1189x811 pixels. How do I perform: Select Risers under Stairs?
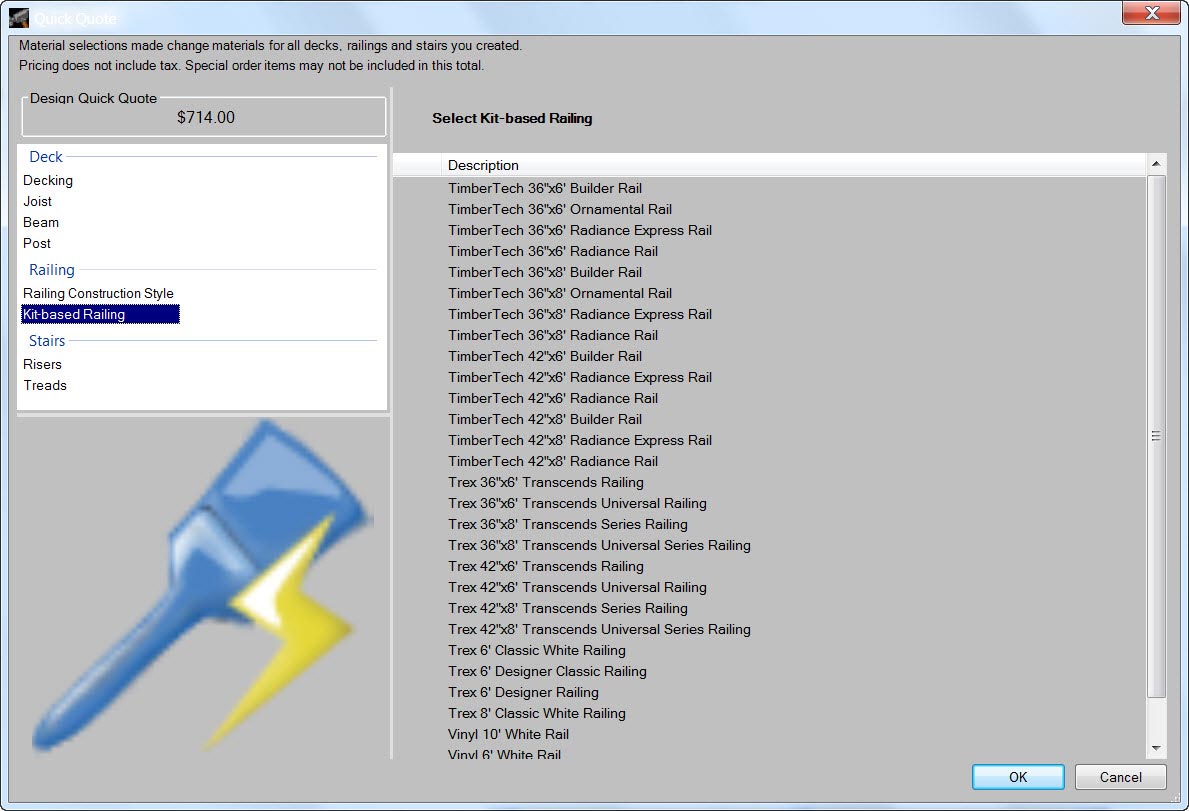click(x=42, y=365)
